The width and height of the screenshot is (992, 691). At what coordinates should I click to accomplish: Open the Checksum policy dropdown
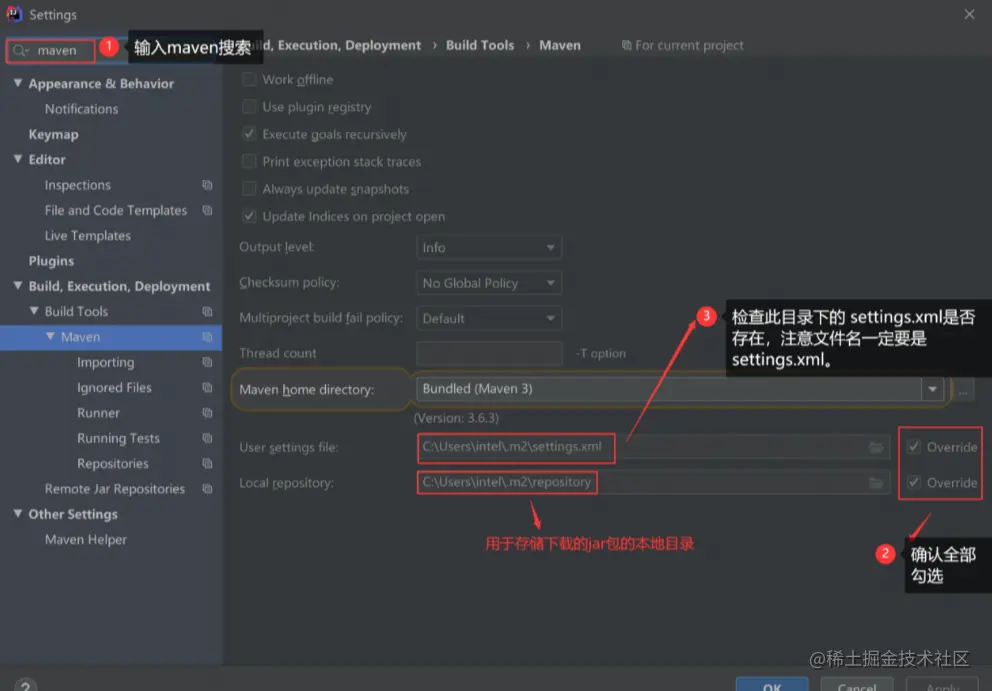pyautogui.click(x=489, y=283)
